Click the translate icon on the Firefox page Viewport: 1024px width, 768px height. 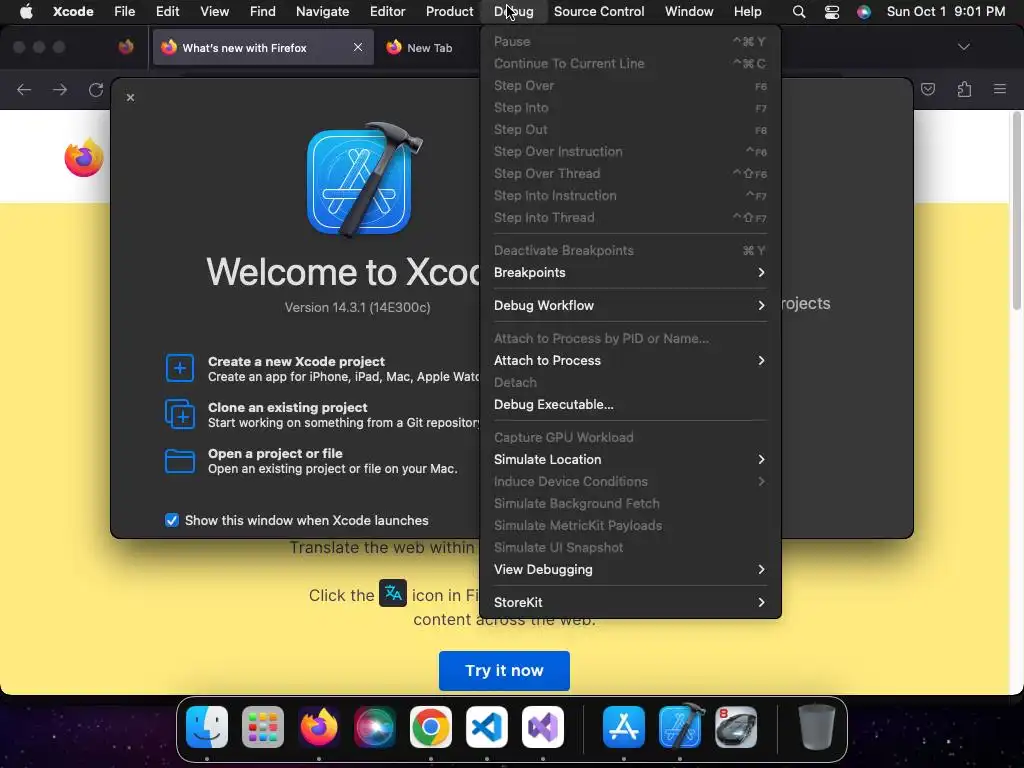point(393,593)
